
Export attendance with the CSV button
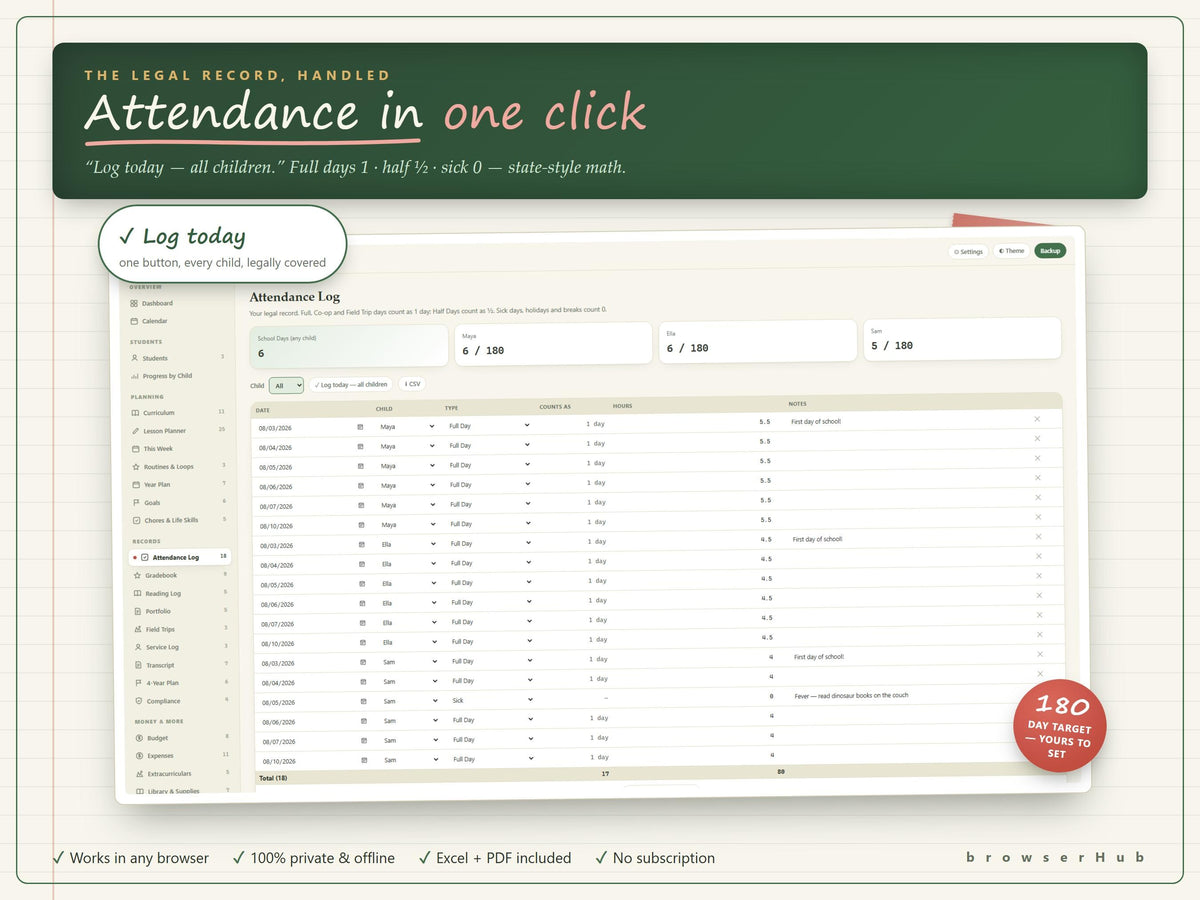point(412,384)
